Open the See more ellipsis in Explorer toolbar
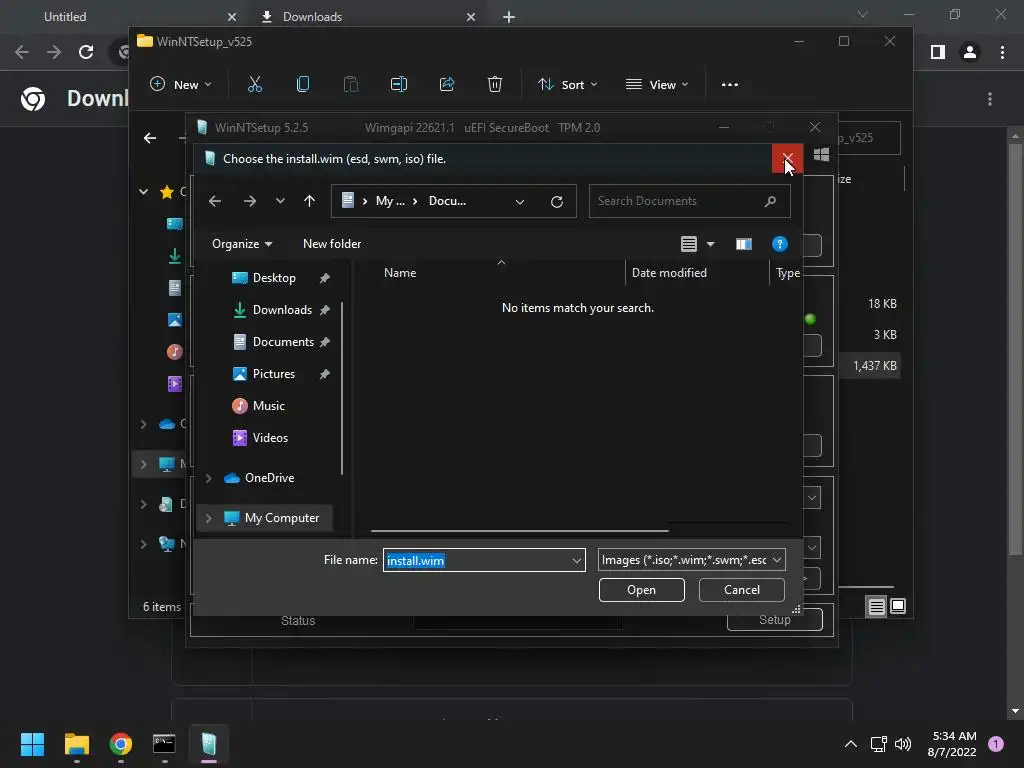Image resolution: width=1024 pixels, height=768 pixels. (729, 84)
